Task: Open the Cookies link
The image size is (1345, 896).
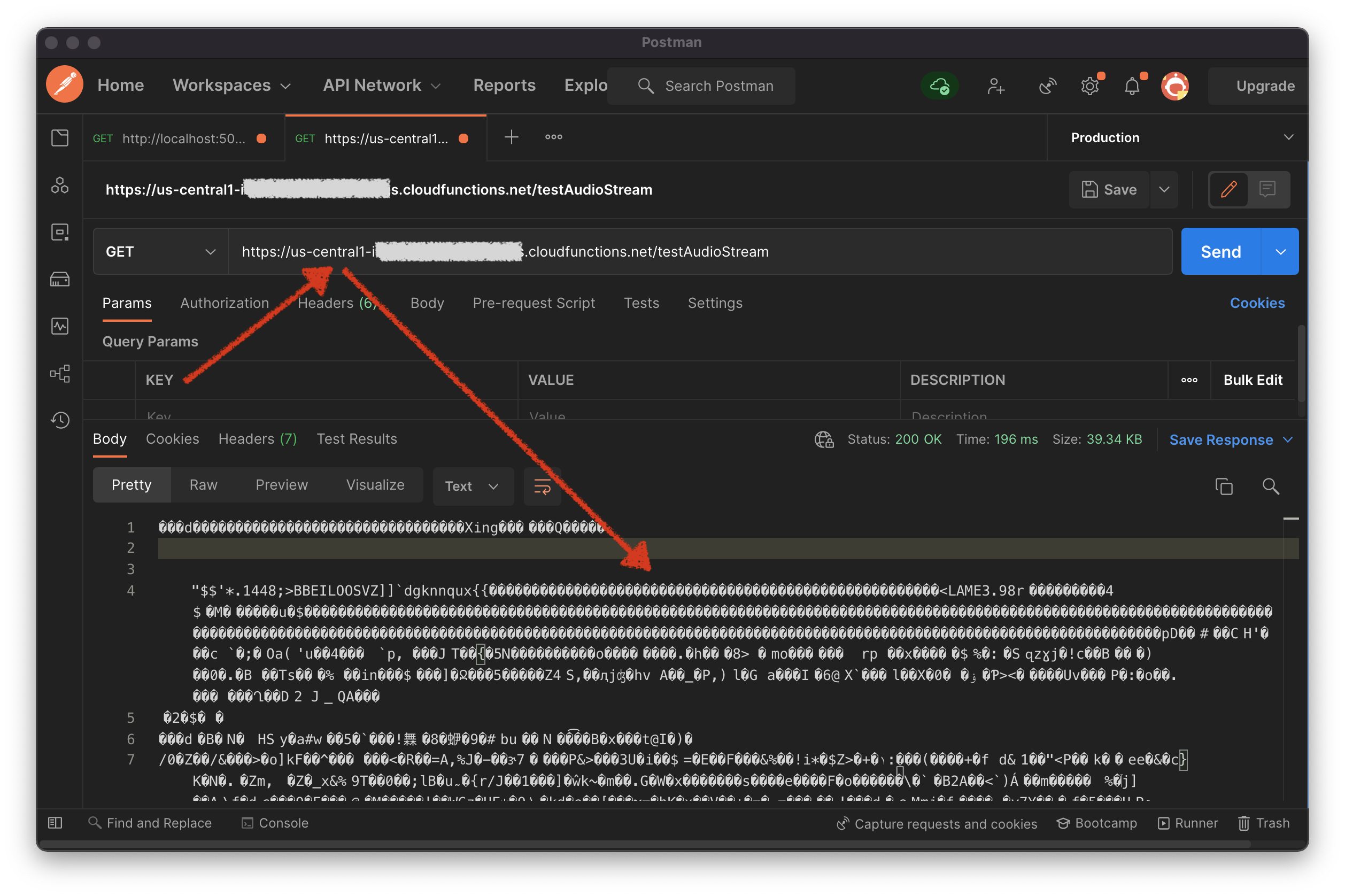Action: [1257, 303]
